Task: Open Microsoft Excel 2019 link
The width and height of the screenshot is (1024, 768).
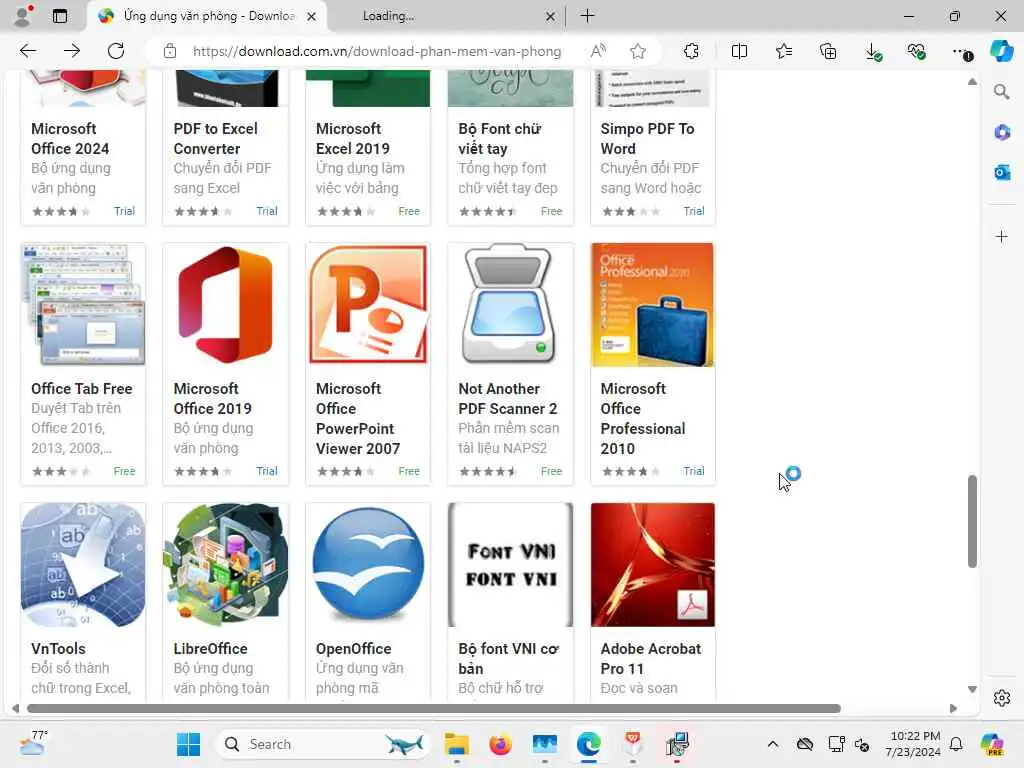Action: pos(353,138)
